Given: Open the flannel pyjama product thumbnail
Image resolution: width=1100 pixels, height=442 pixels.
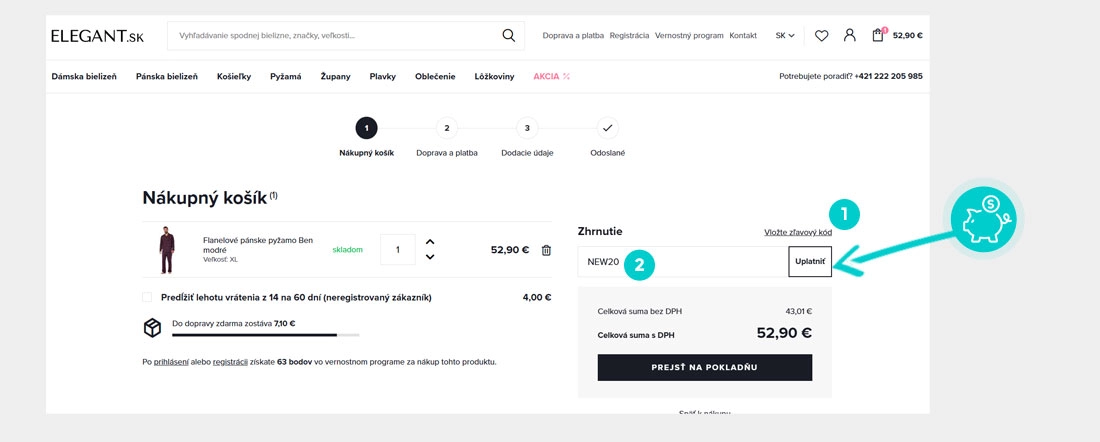Looking at the screenshot, I should point(166,250).
